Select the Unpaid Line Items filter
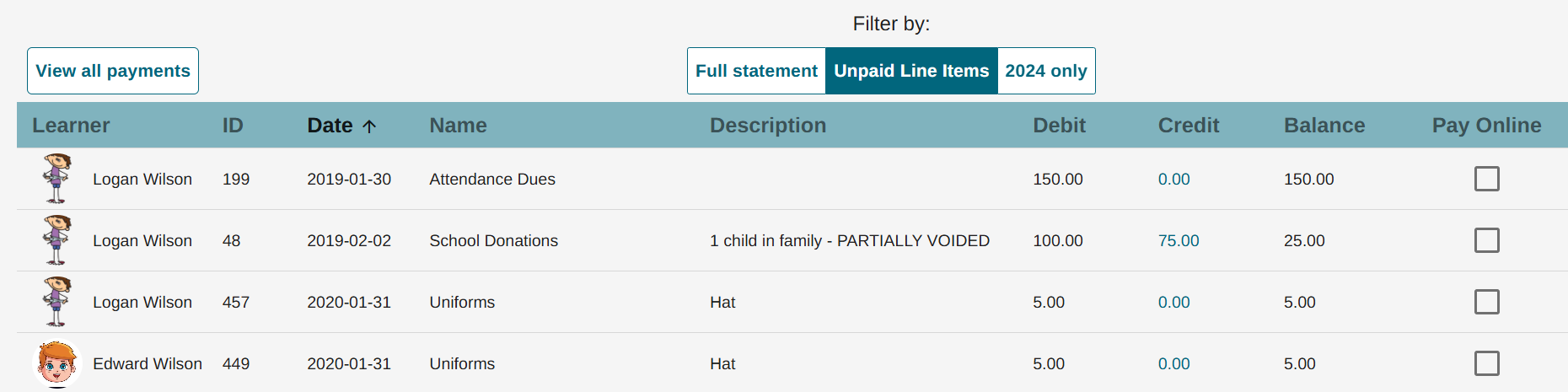The height and width of the screenshot is (392, 1568). pyautogui.click(x=911, y=71)
